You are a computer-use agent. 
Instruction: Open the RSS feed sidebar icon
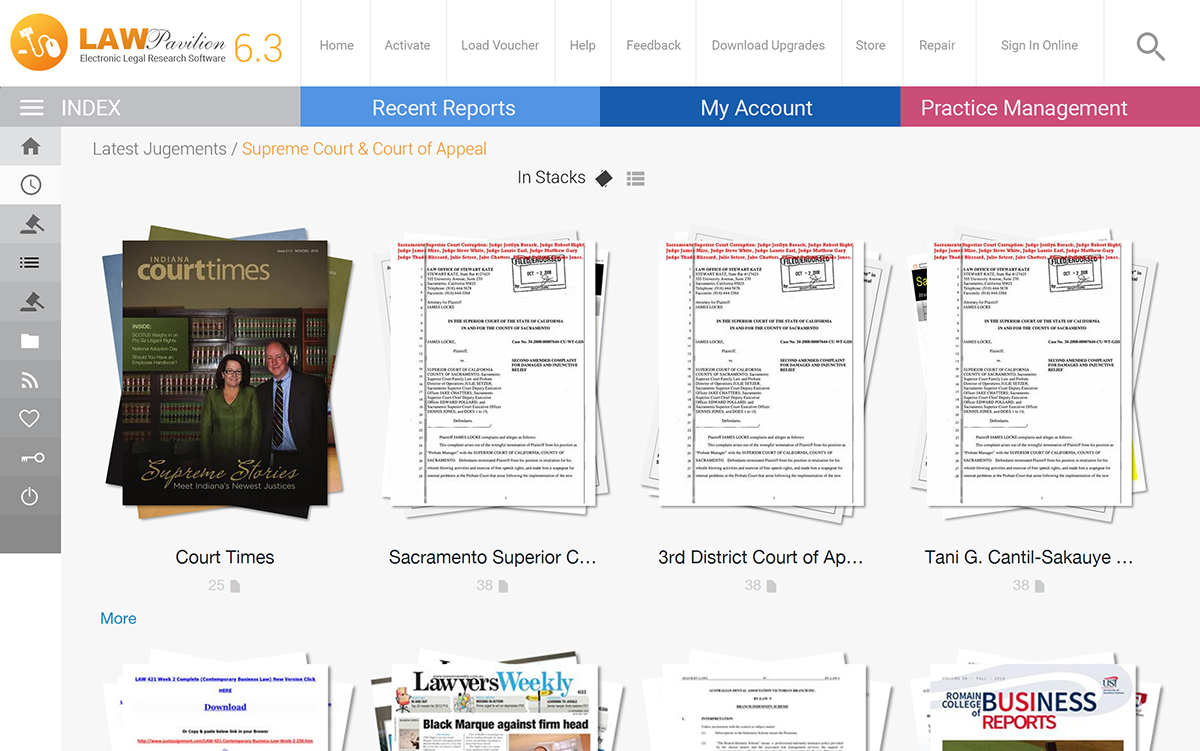[30, 380]
